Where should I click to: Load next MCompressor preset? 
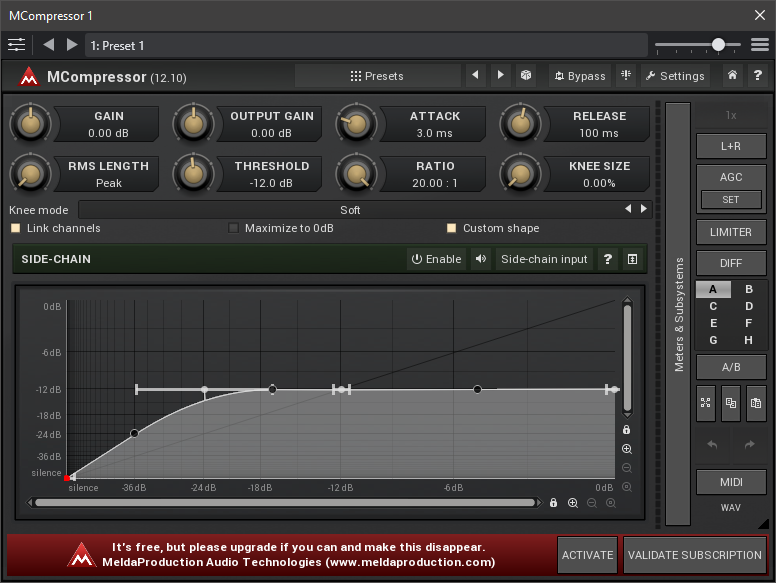pos(500,75)
